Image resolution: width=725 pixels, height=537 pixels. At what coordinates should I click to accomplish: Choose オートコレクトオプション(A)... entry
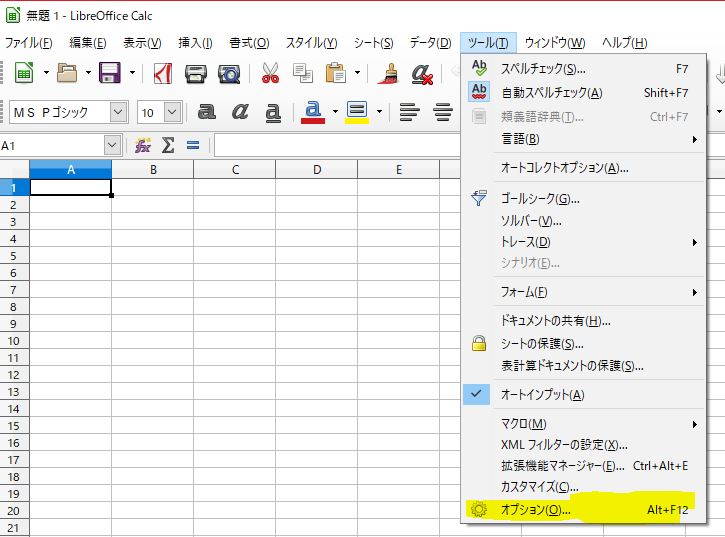click(x=583, y=167)
